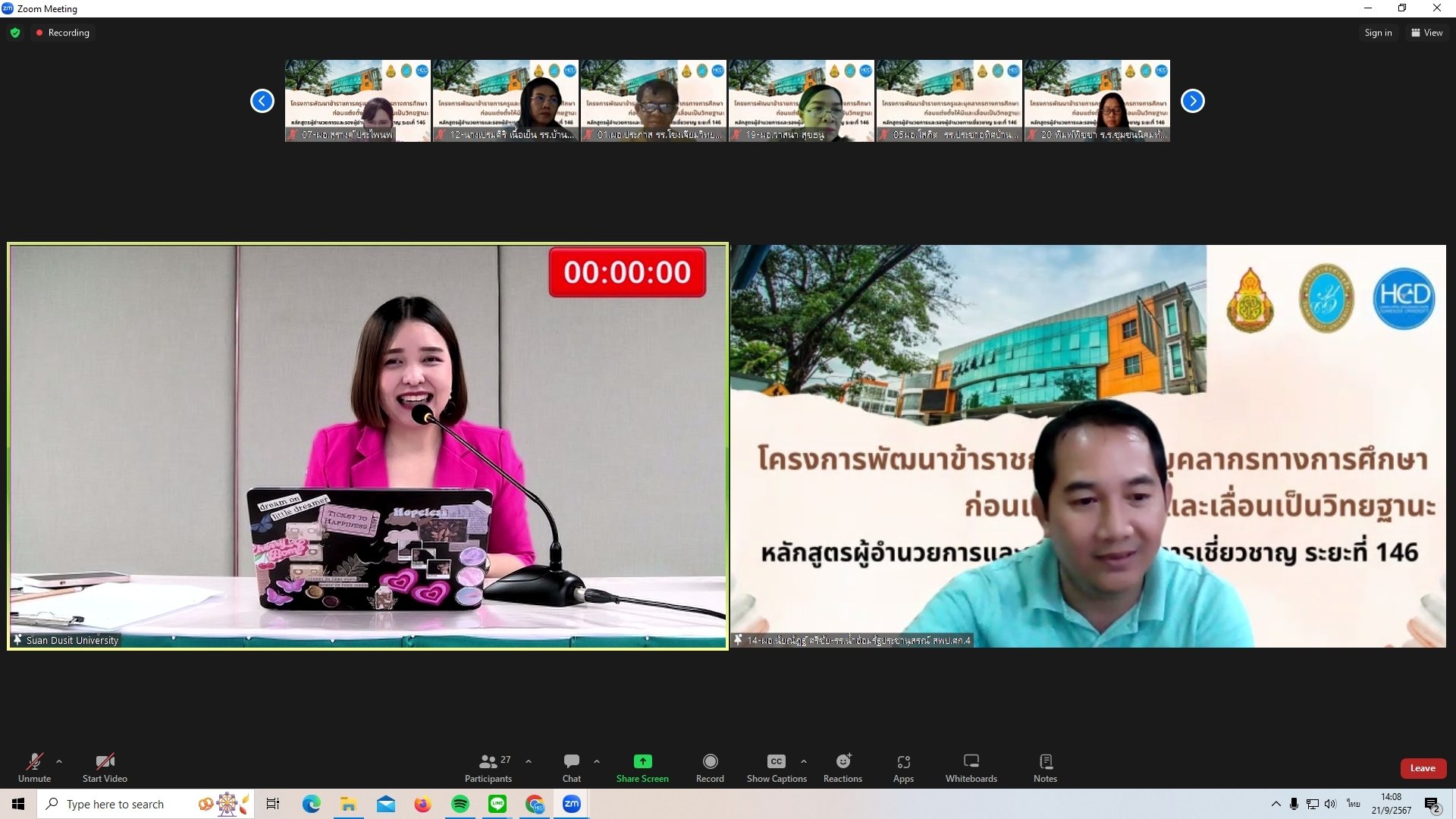Click Sign in at top right
Screen dimensions: 1456x819
(1377, 33)
